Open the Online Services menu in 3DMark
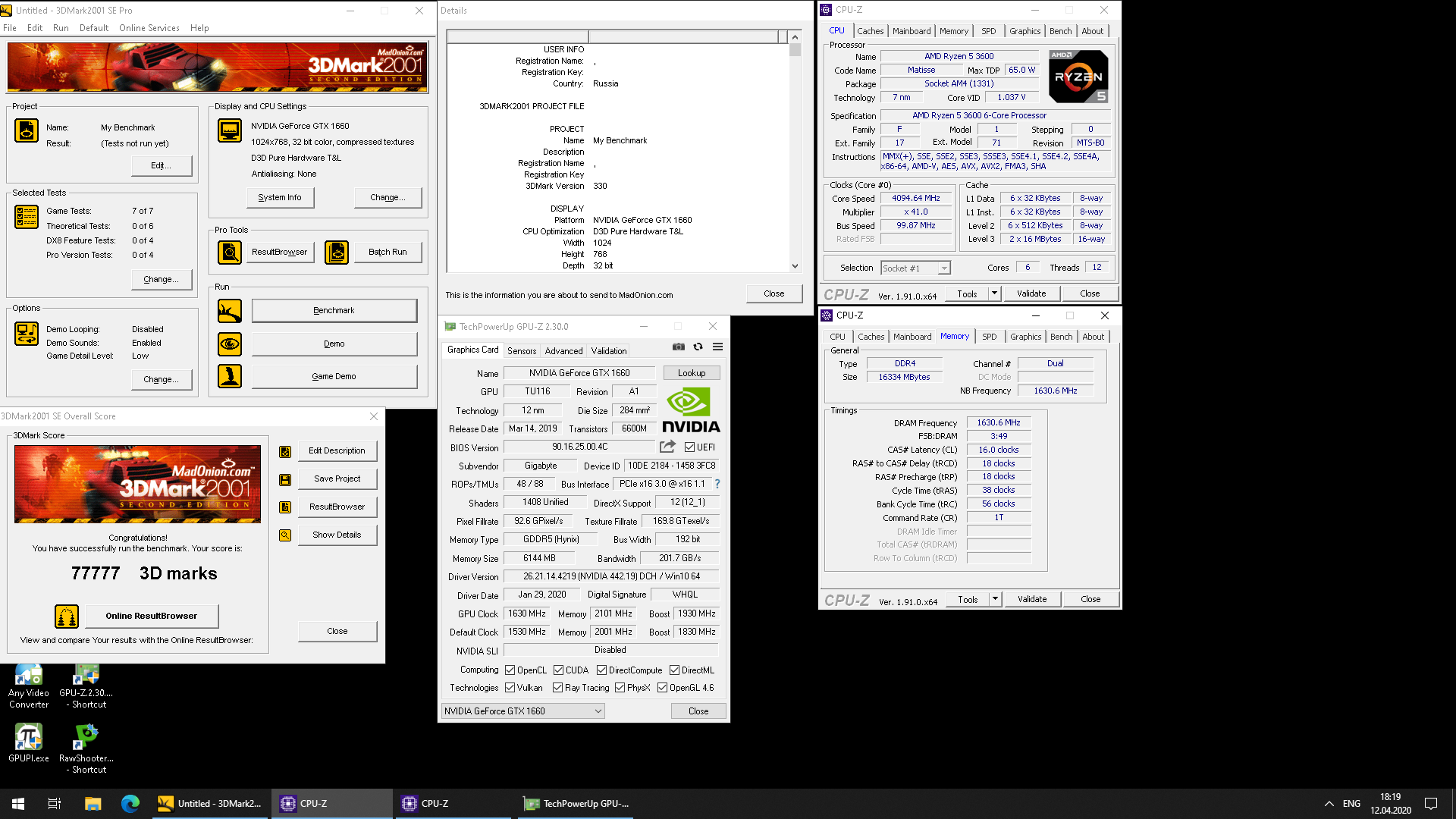This screenshot has width=1456, height=819. pyautogui.click(x=149, y=28)
